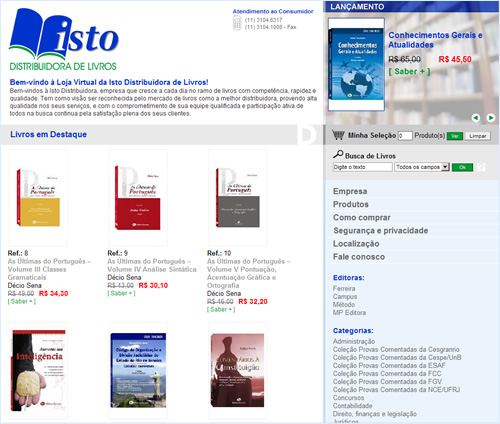Click the Limpar button
500x424 pixels.
click(478, 136)
